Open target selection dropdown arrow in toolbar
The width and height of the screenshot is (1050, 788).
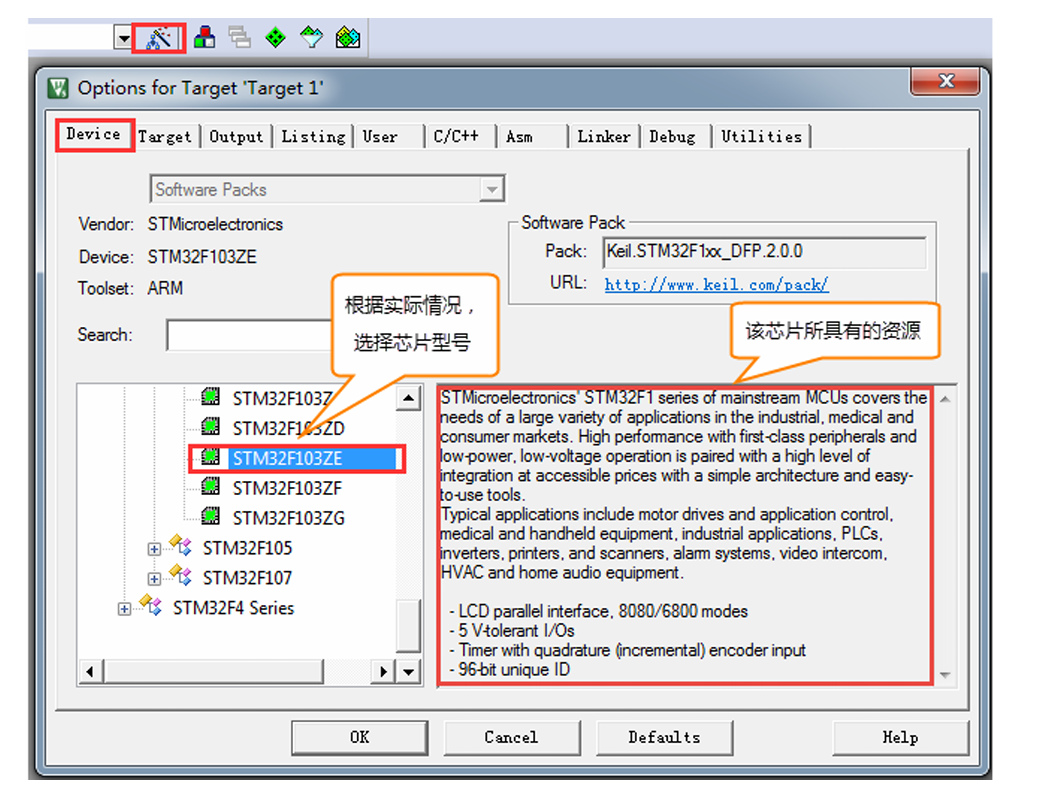point(123,38)
